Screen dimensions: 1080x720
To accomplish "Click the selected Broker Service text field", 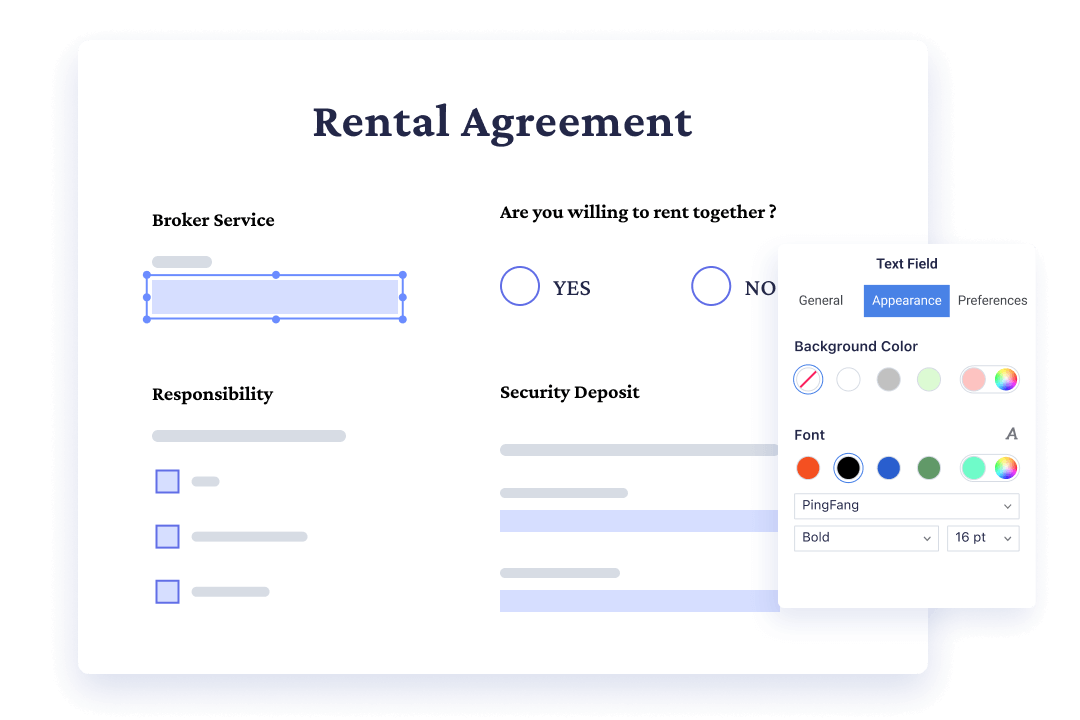I will coord(275,297).
